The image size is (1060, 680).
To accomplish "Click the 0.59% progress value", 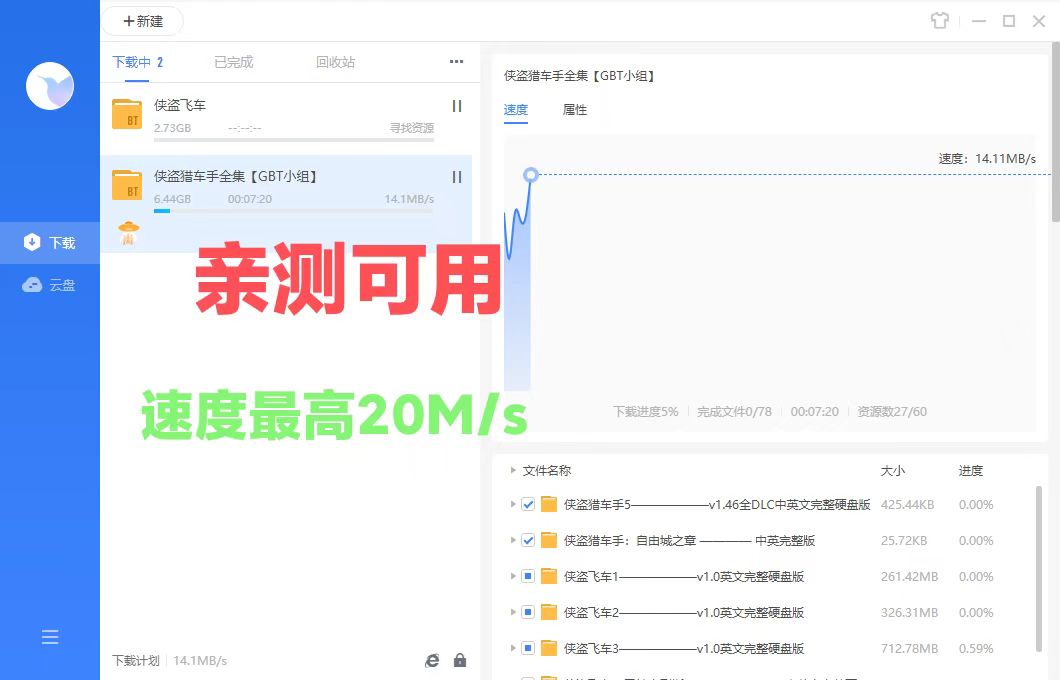I will click(x=976, y=649).
